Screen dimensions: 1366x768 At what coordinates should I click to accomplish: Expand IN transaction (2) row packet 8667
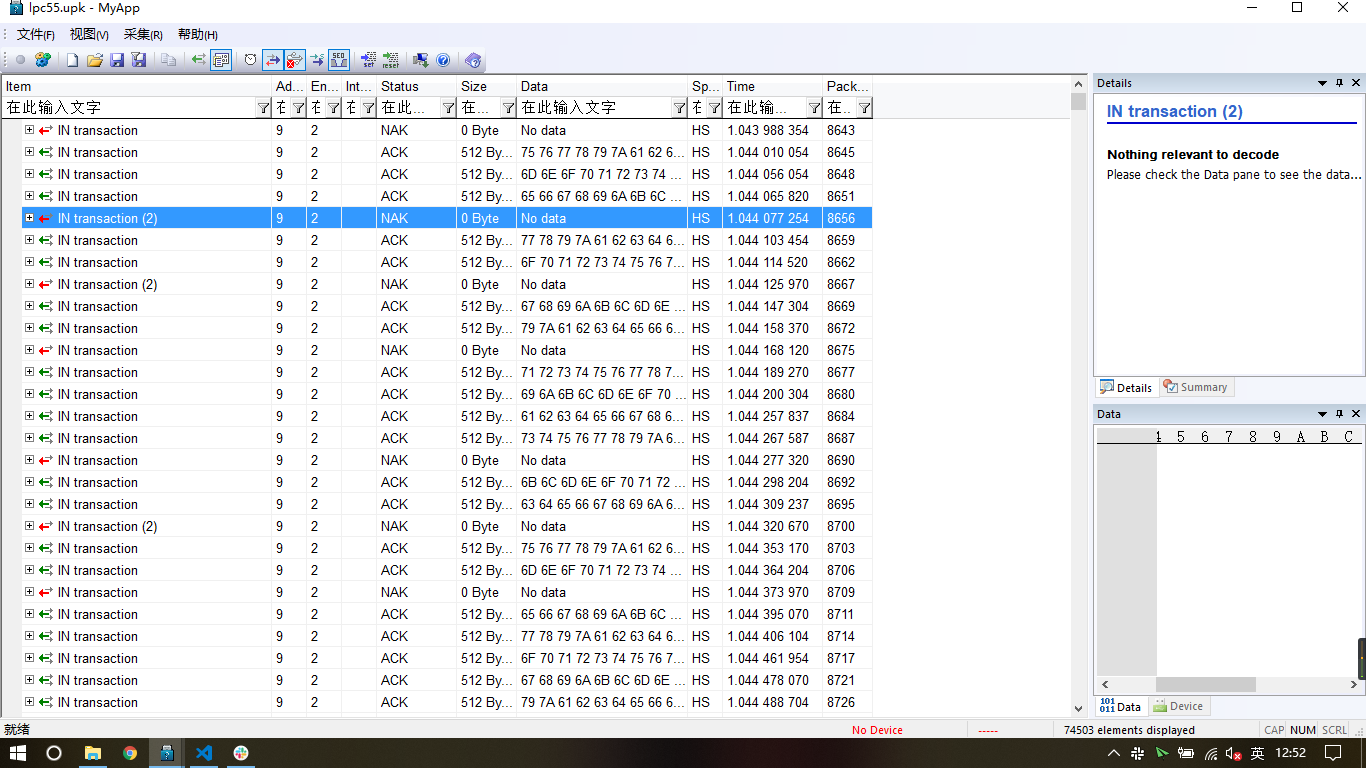coord(29,284)
